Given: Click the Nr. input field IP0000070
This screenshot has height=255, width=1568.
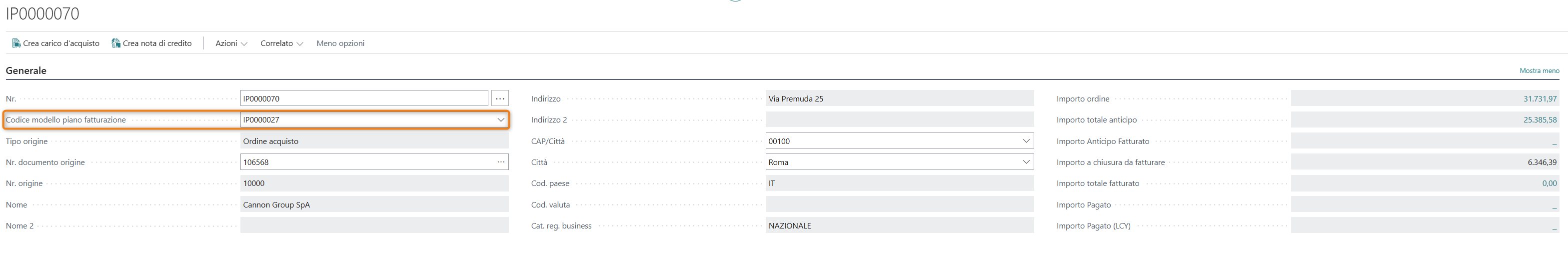Looking at the screenshot, I should (363, 98).
